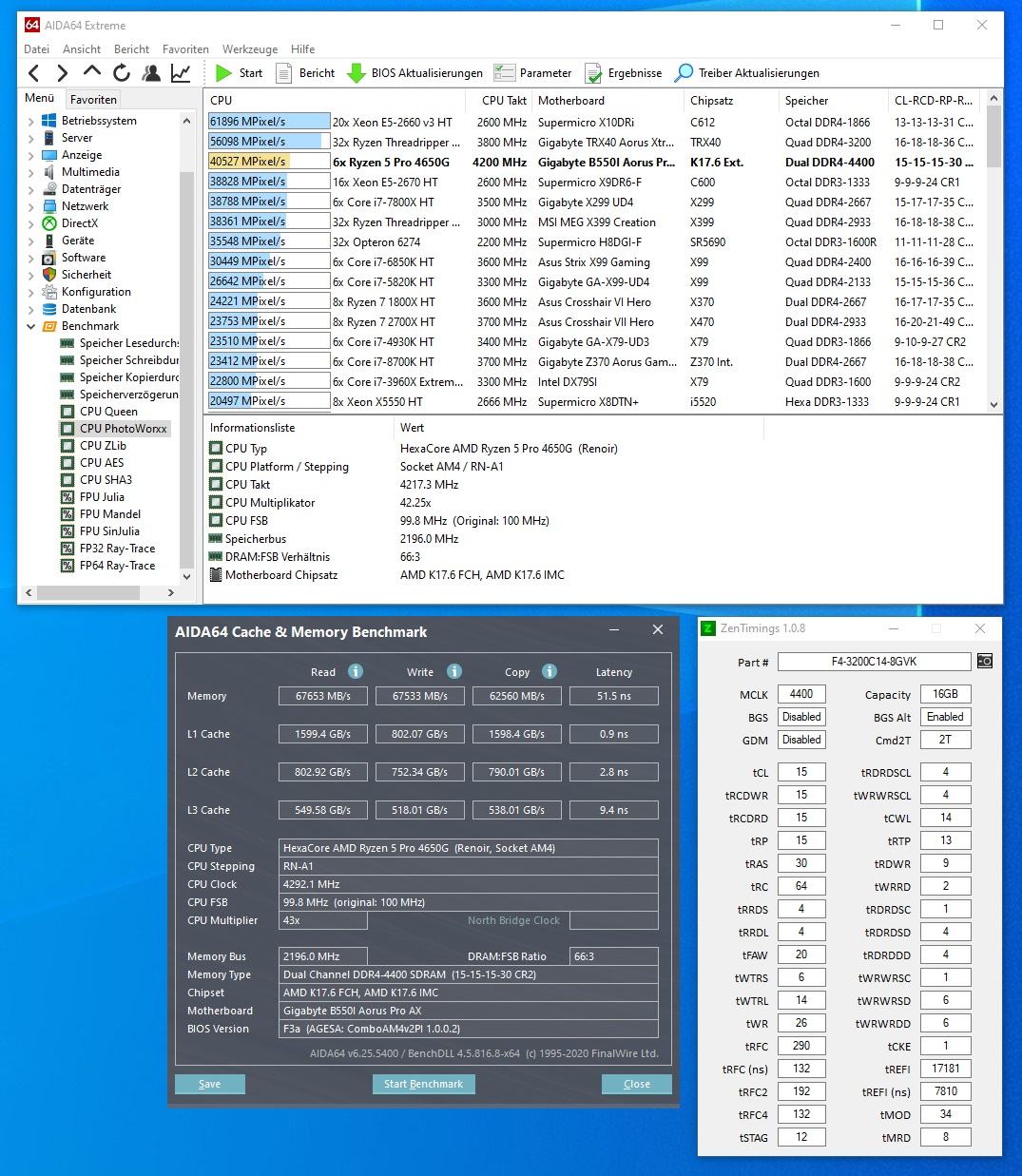Select the 6x Ryzen 5 Pro 4650G row
1022x1176 pixels.
click(596, 162)
